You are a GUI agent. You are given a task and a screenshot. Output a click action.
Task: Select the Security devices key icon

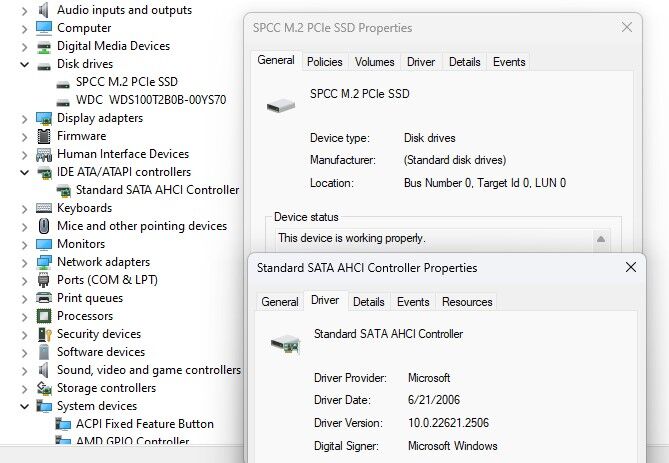(44, 334)
